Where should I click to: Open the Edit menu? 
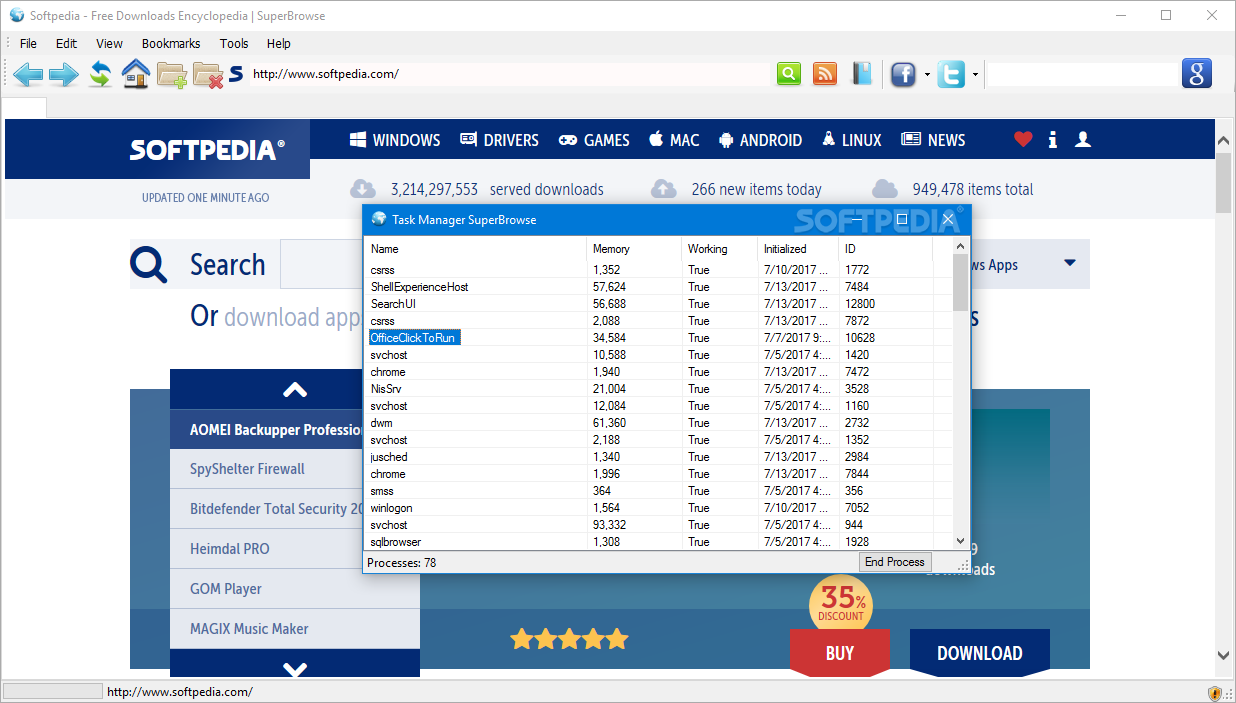pyautogui.click(x=66, y=43)
